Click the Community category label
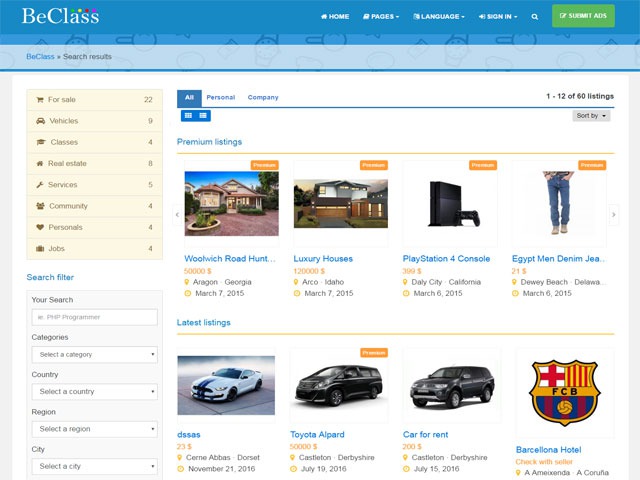 (68, 206)
